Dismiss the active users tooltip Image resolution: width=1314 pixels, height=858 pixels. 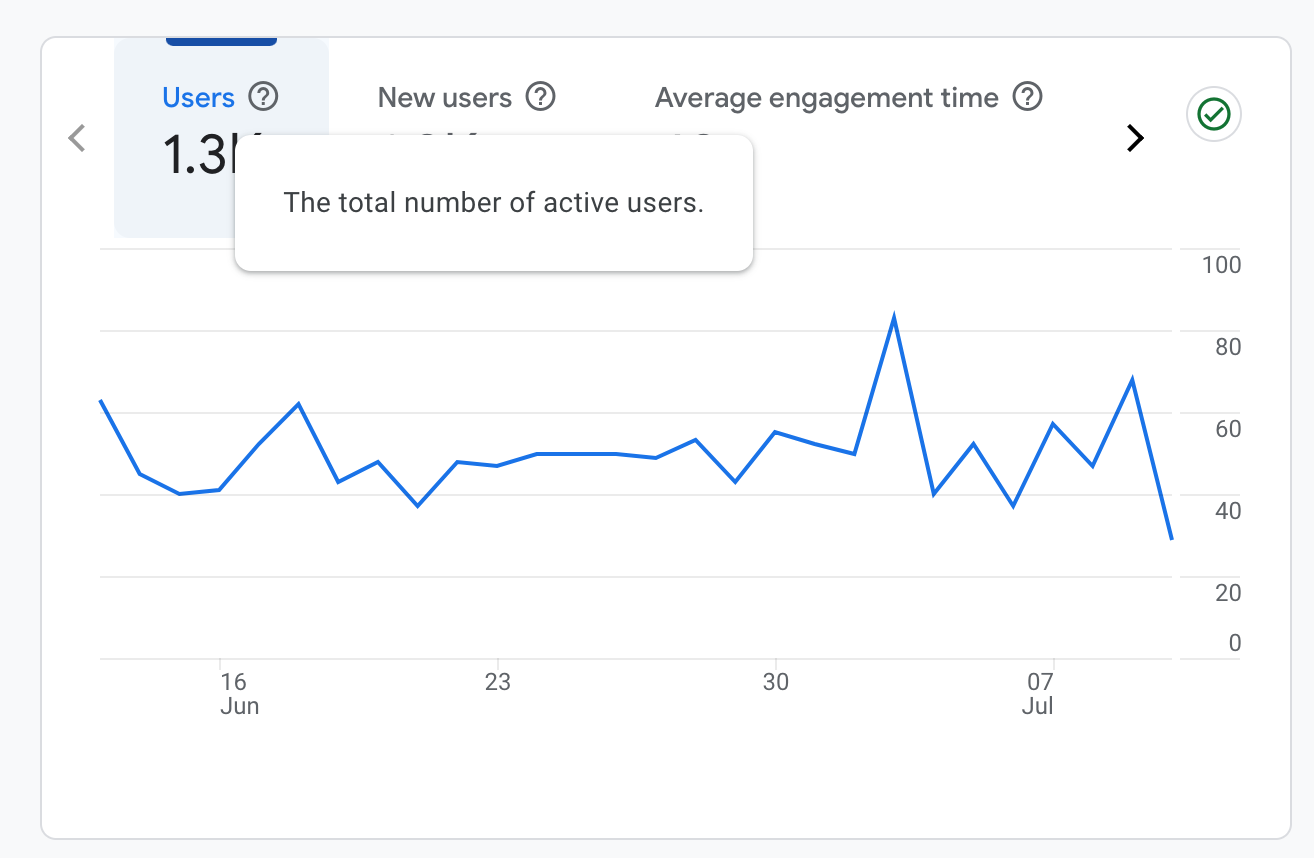coord(493,202)
